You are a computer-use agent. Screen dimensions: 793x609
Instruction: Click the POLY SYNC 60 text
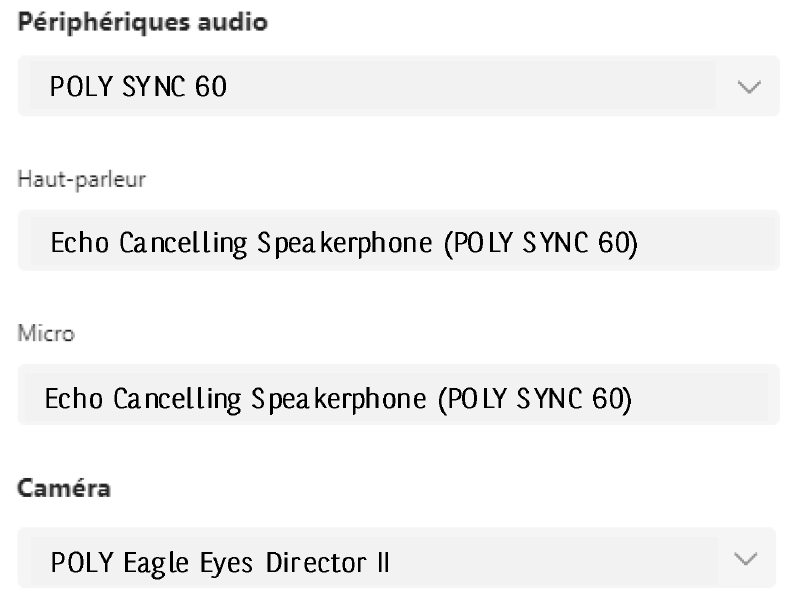(x=139, y=88)
